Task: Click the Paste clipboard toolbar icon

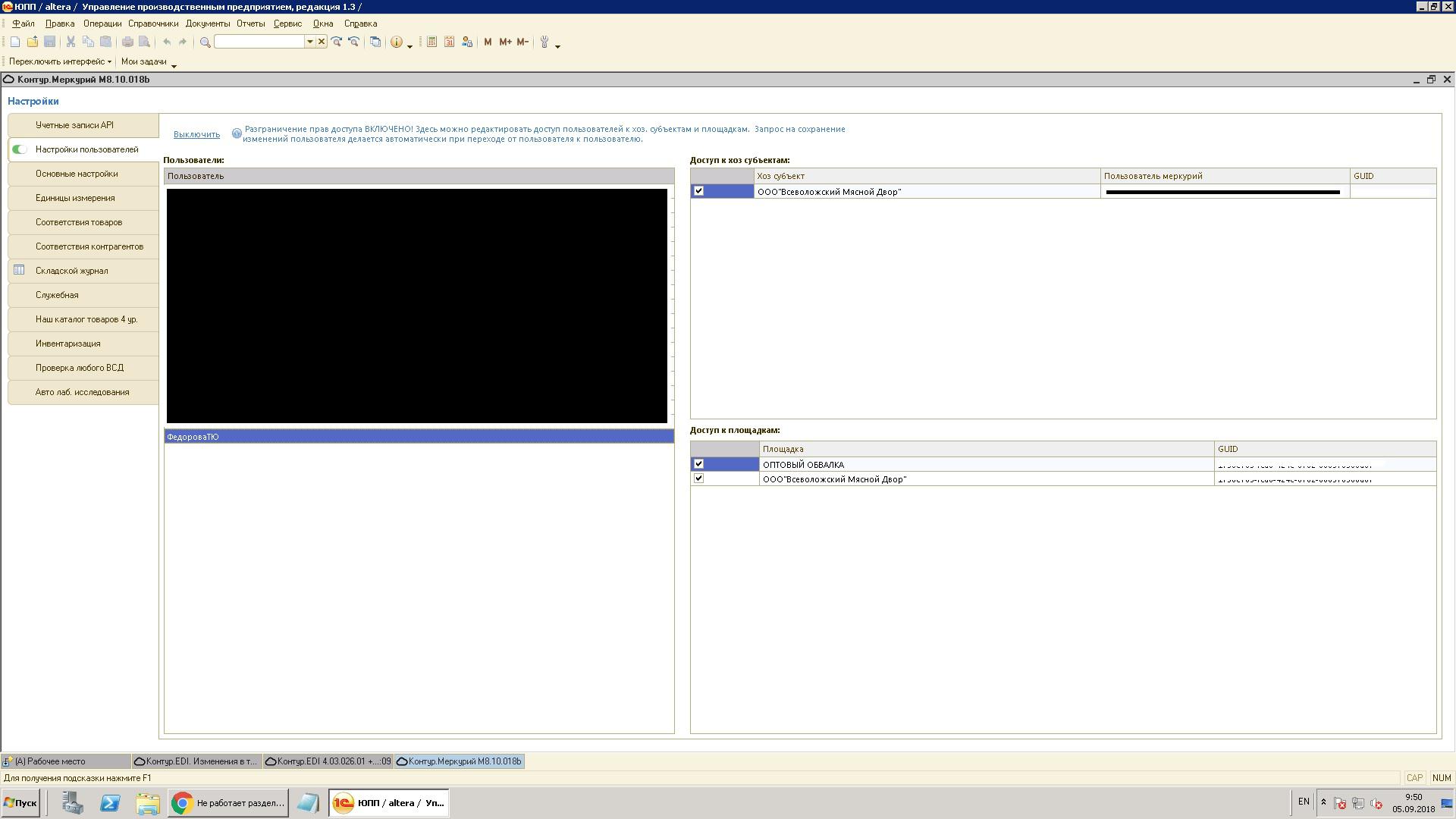Action: pos(105,42)
